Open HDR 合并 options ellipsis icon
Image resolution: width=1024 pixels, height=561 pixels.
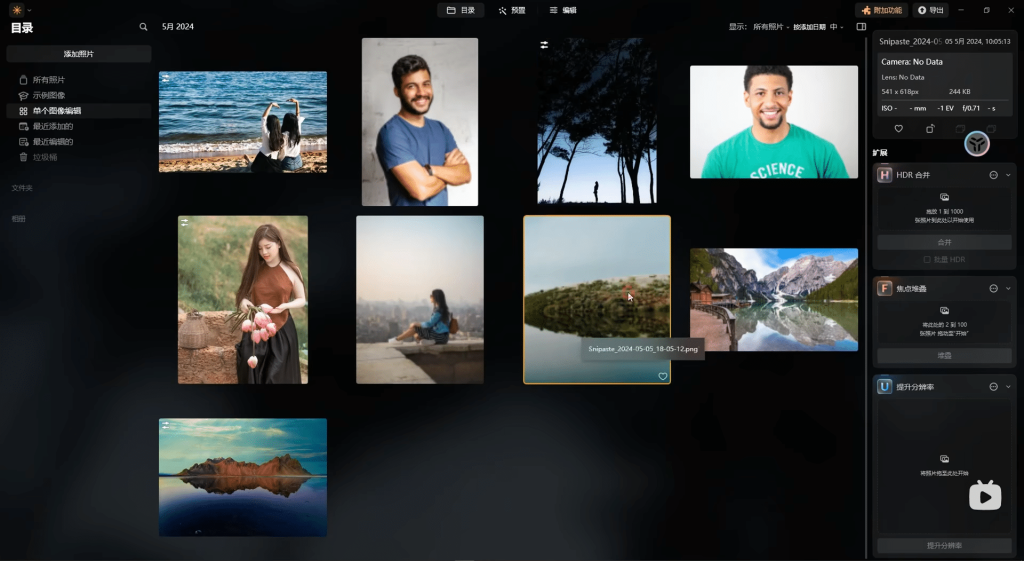click(993, 175)
